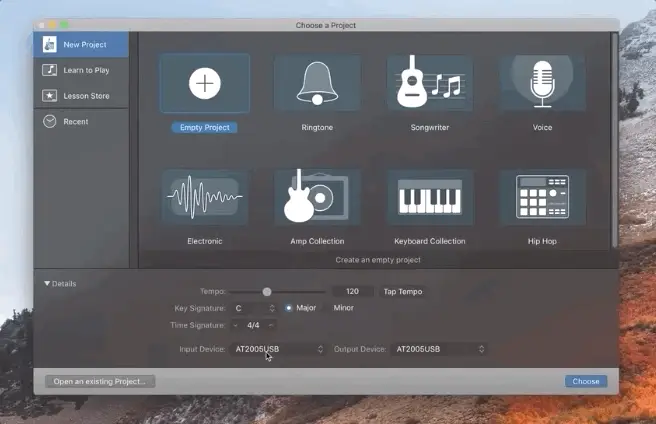Screen dimensions: 656x424
Task: Click the Empty Project label
Action: pos(205,127)
